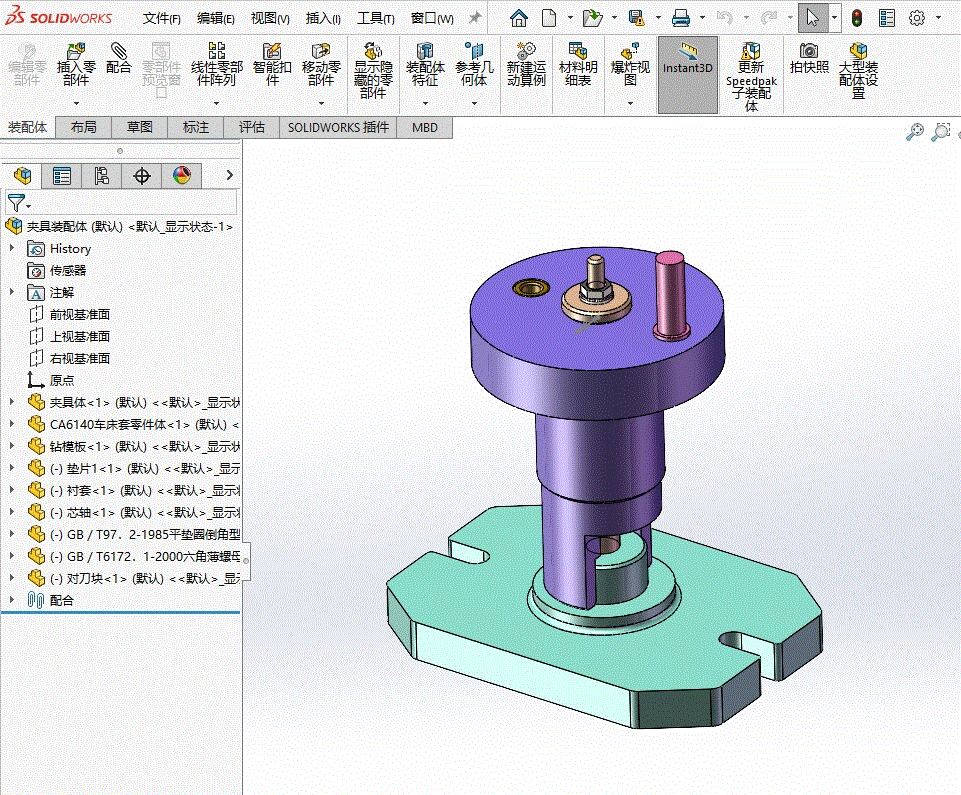The width and height of the screenshot is (961, 795).
Task: Click 显示隐藏的零部件 (Show Hidden Components)
Action: (373, 70)
